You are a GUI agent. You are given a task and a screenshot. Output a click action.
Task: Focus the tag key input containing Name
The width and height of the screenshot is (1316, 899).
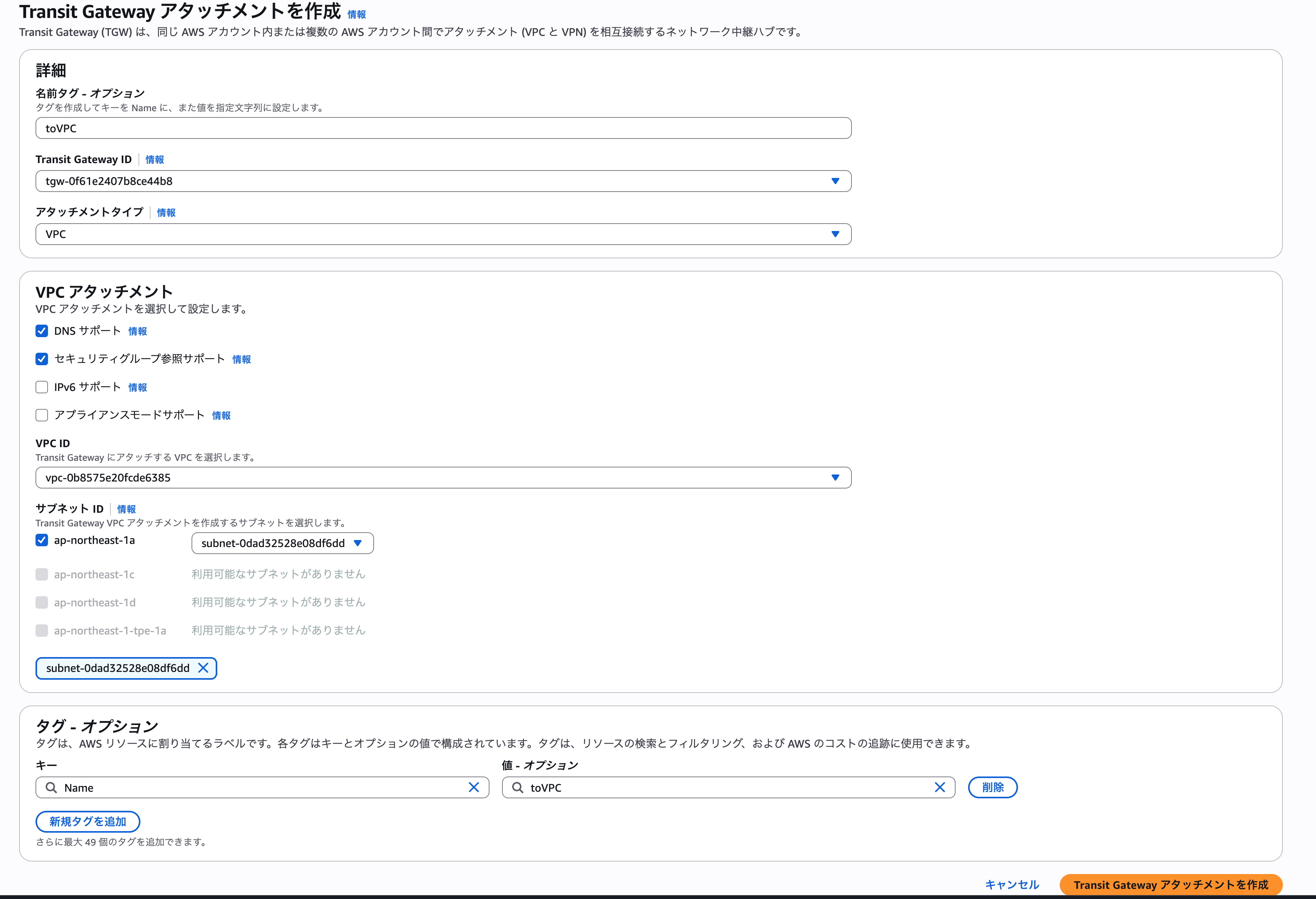tap(262, 787)
